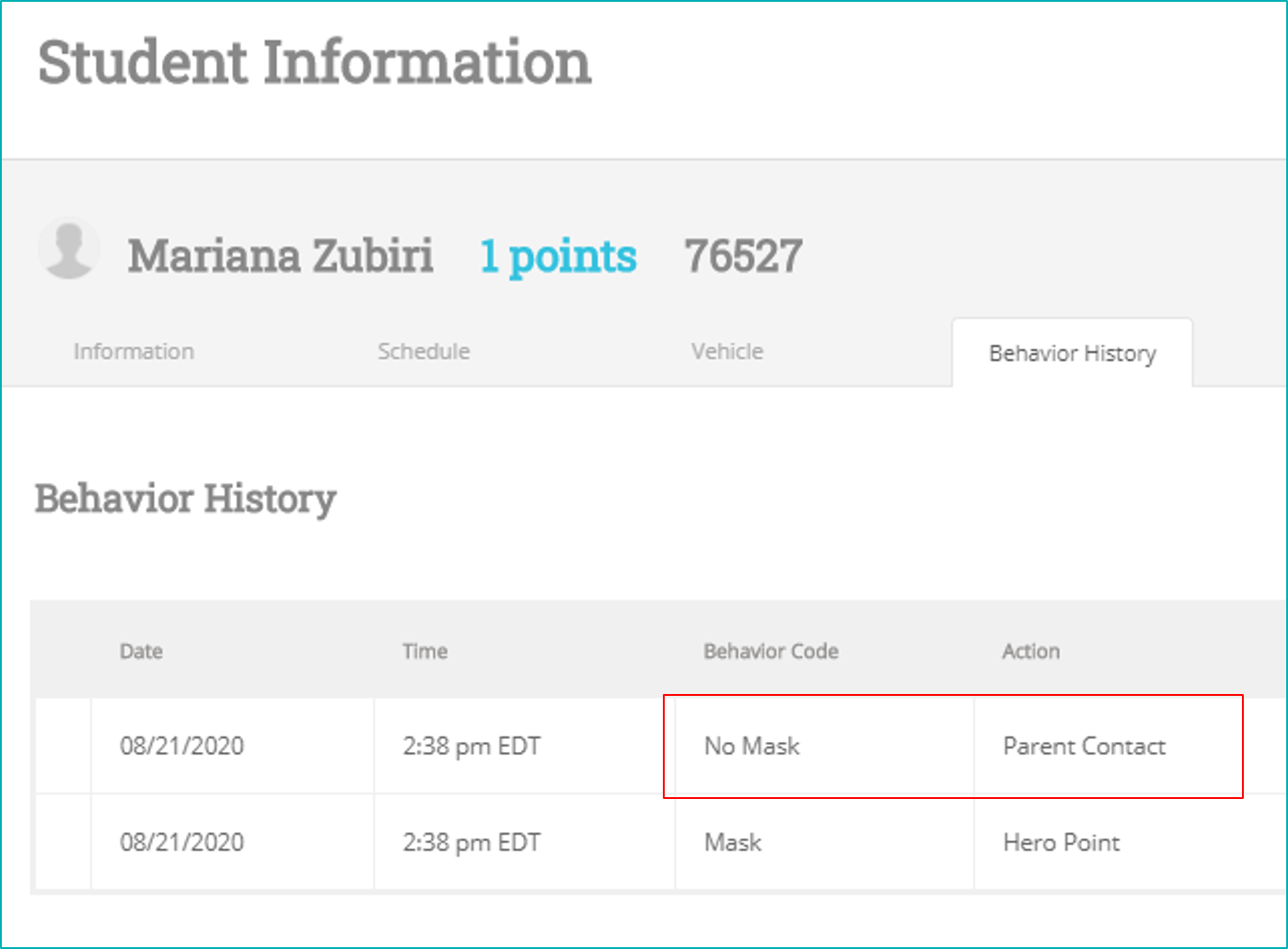Click the Student Information page heading
Screen dimensions: 1288x949
314,63
